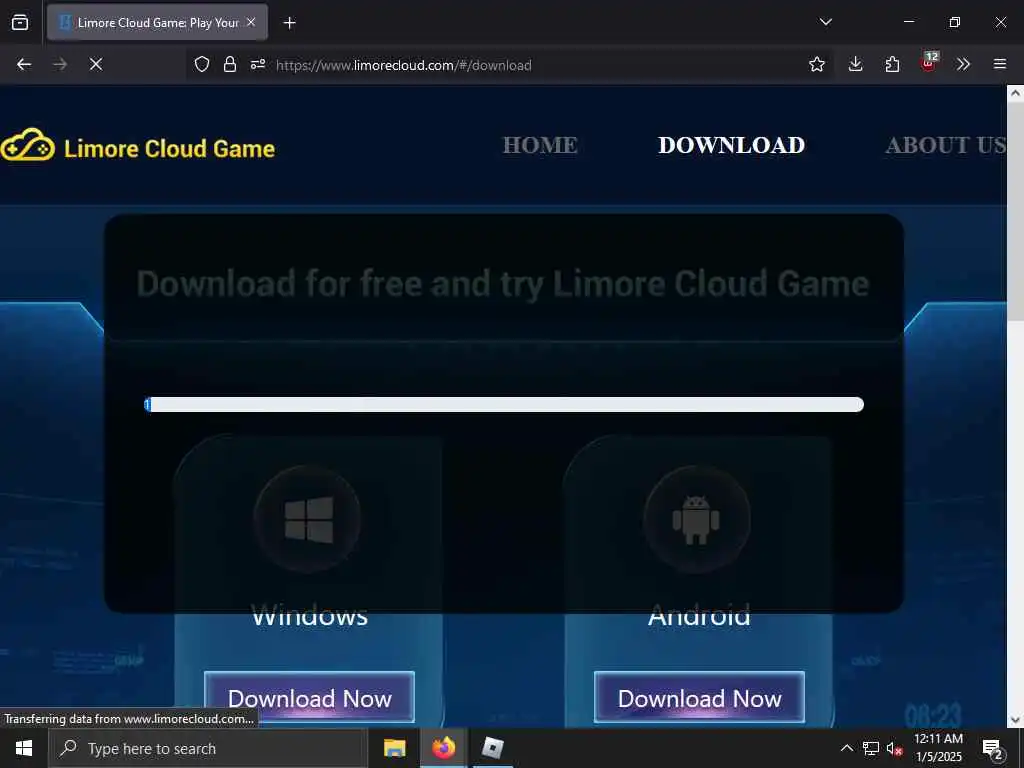View site security padlock info
This screenshot has width=1024, height=768.
click(x=230, y=64)
